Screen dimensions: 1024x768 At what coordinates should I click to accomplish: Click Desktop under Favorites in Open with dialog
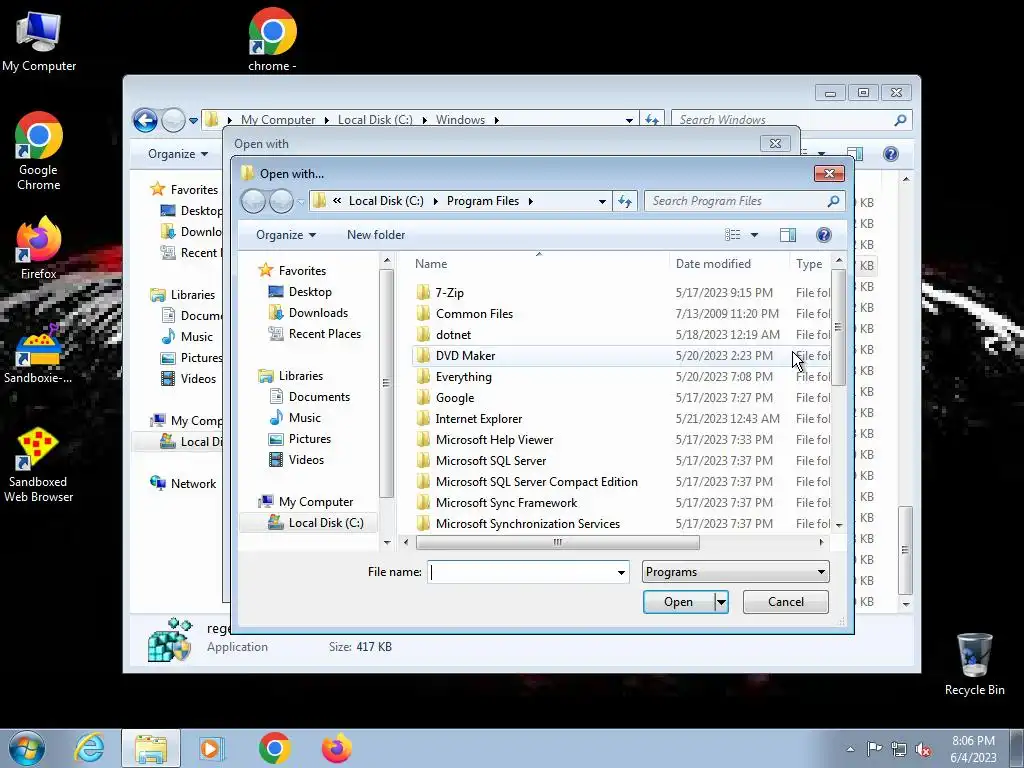pos(310,292)
